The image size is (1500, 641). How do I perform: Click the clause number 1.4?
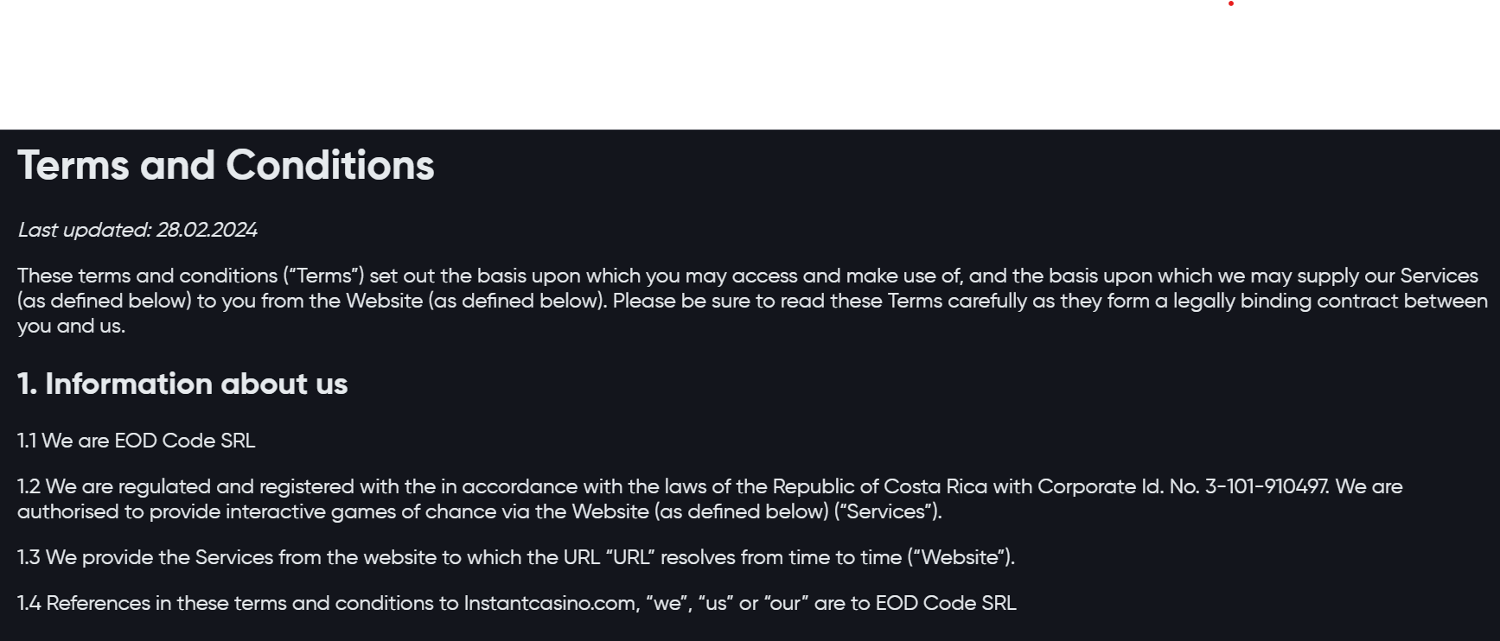click(x=29, y=604)
